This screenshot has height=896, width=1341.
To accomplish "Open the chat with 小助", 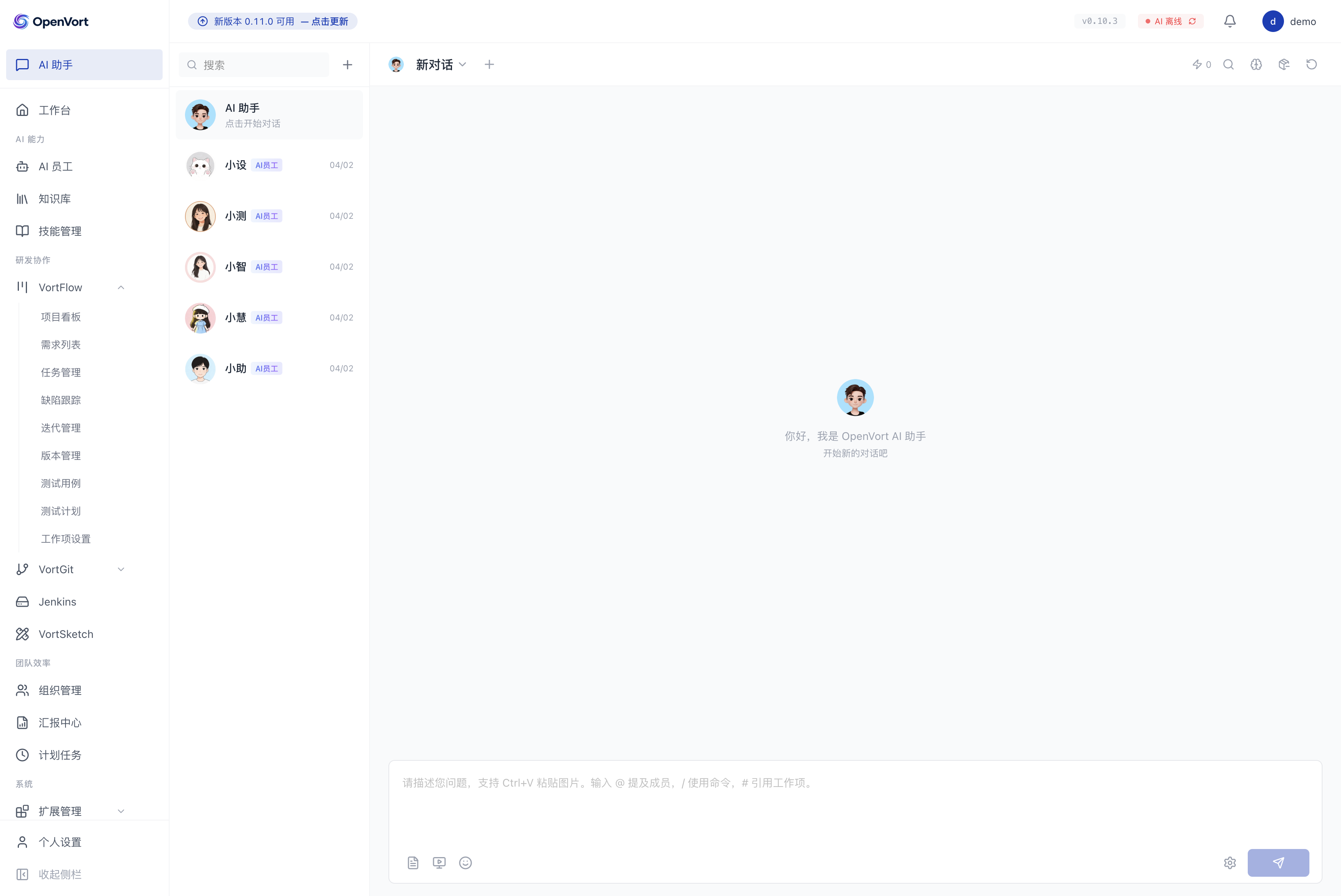I will click(269, 369).
